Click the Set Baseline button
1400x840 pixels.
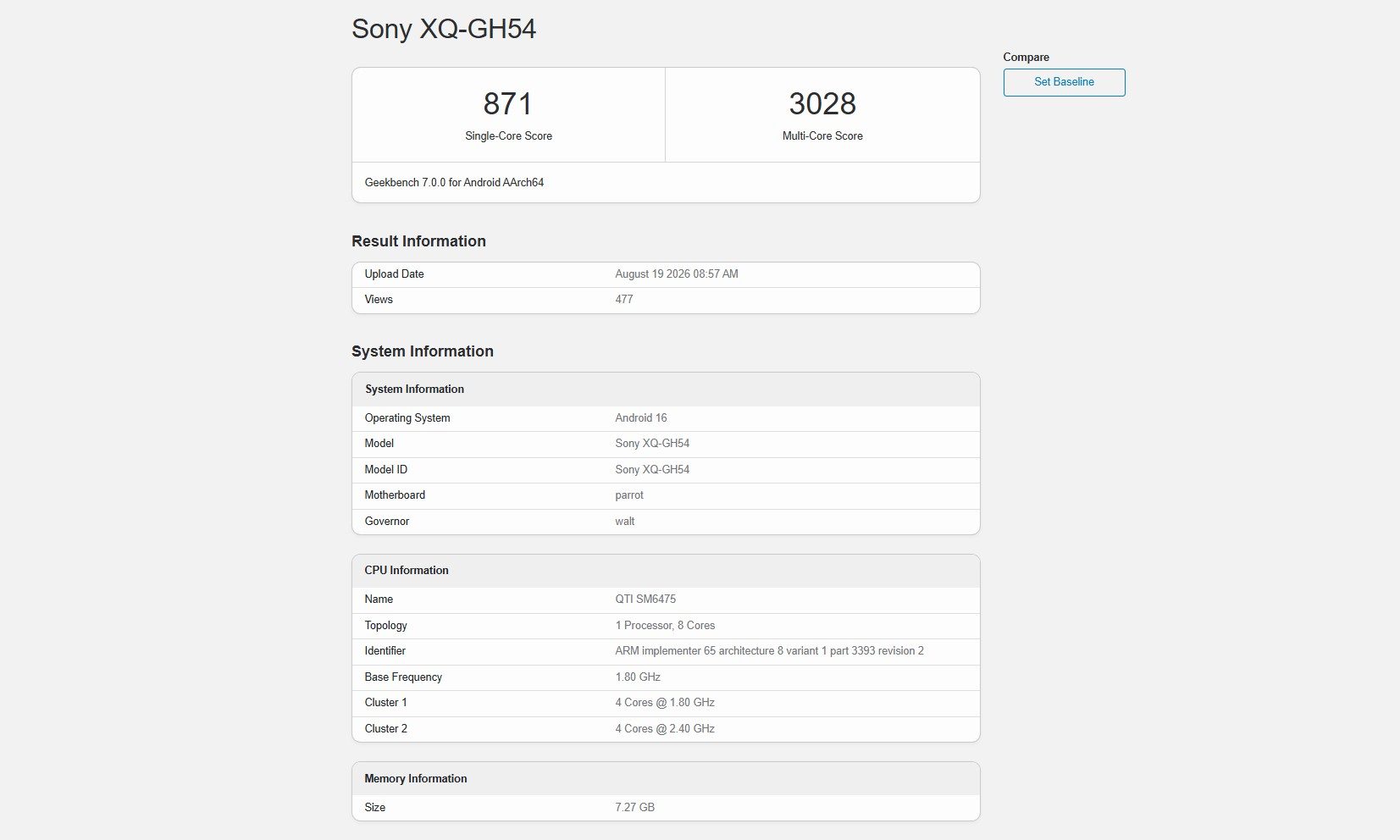(1064, 82)
